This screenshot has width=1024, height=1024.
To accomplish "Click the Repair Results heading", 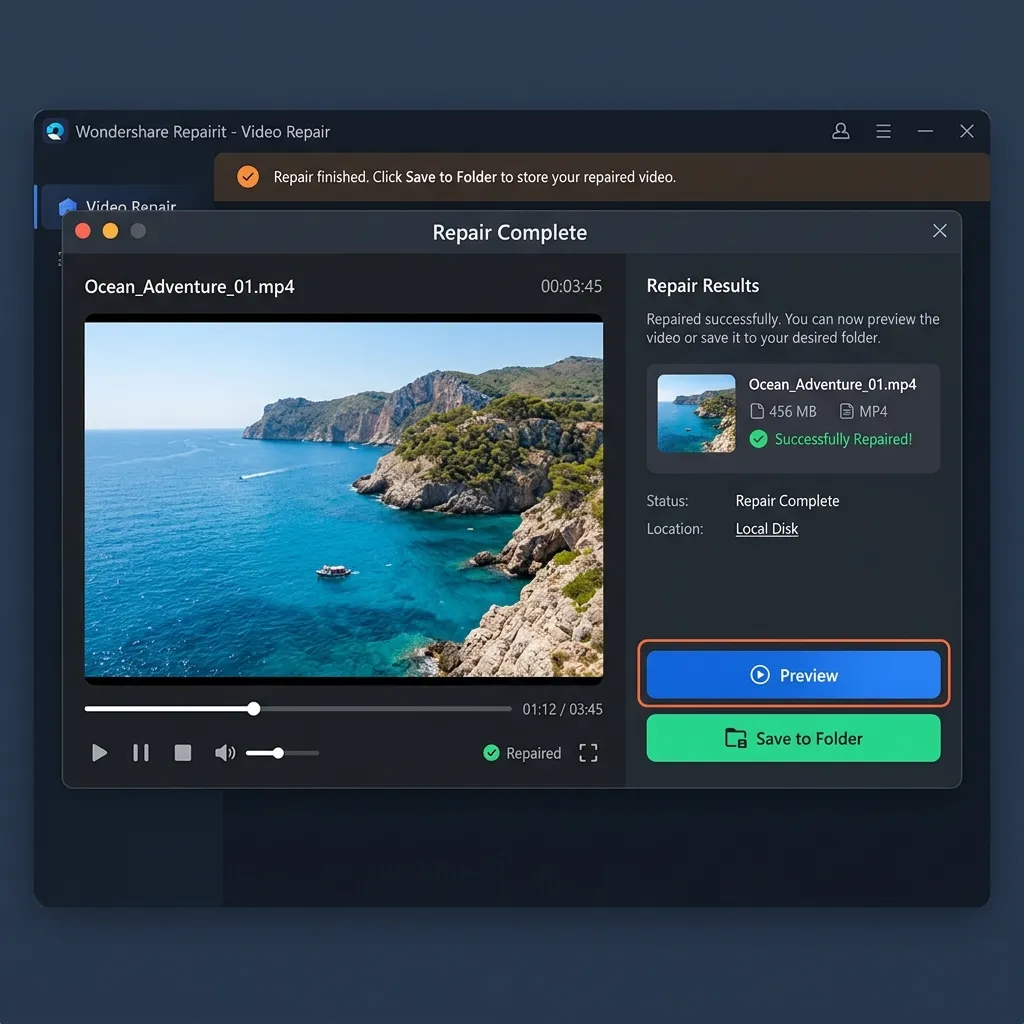I will click(703, 286).
